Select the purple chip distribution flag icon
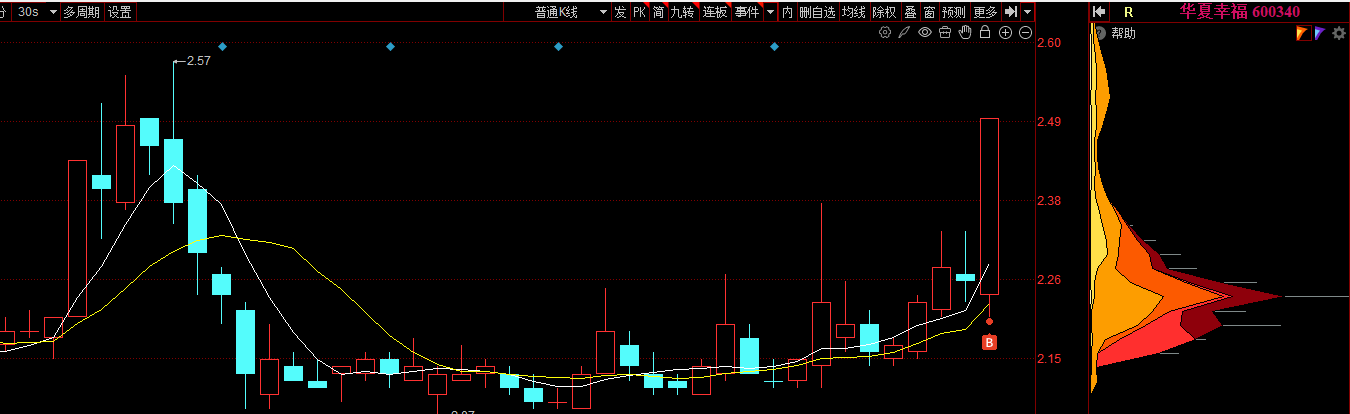The height and width of the screenshot is (414, 1350). click(1320, 33)
